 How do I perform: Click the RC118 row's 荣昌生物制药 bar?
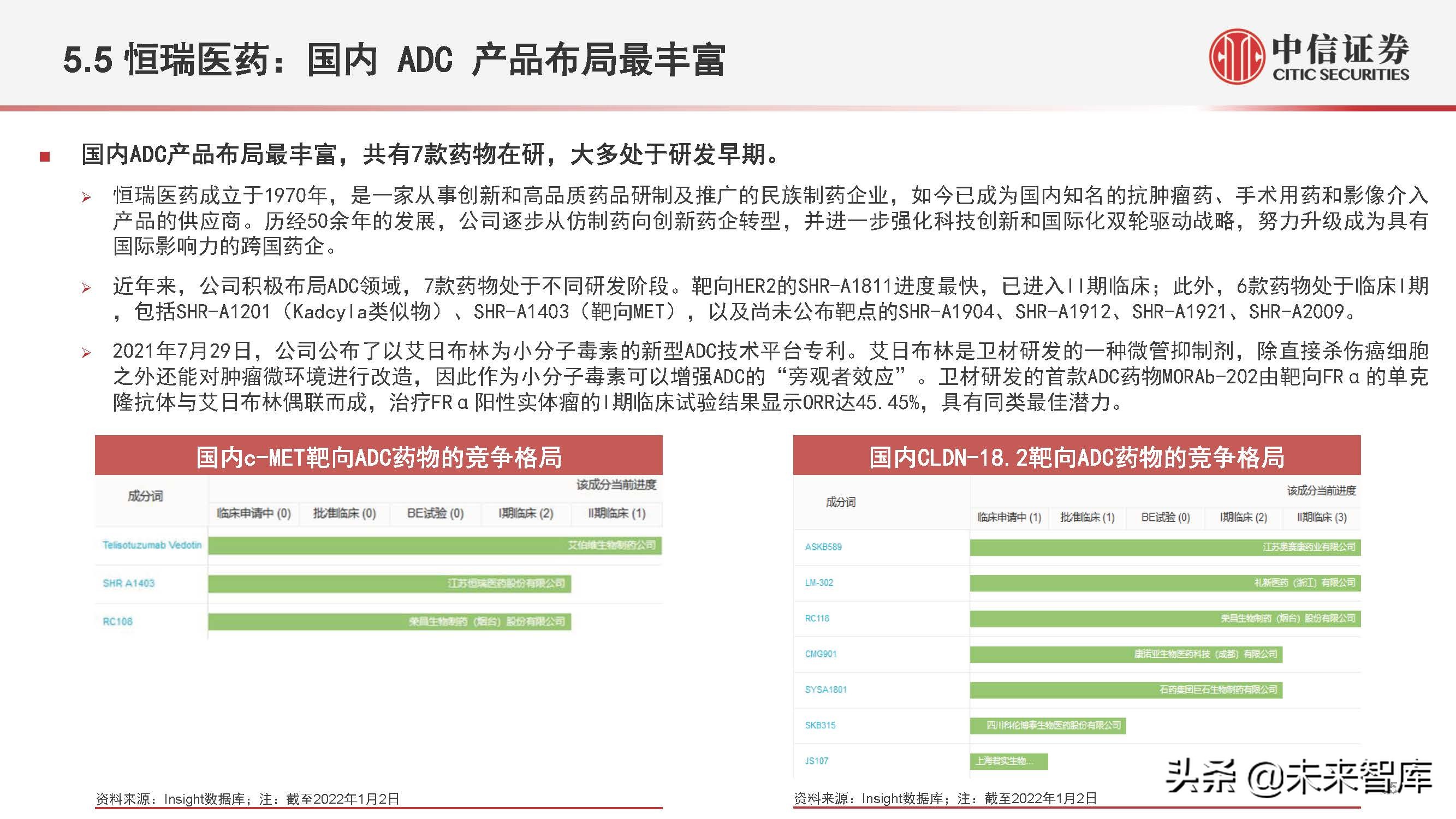(1166, 619)
